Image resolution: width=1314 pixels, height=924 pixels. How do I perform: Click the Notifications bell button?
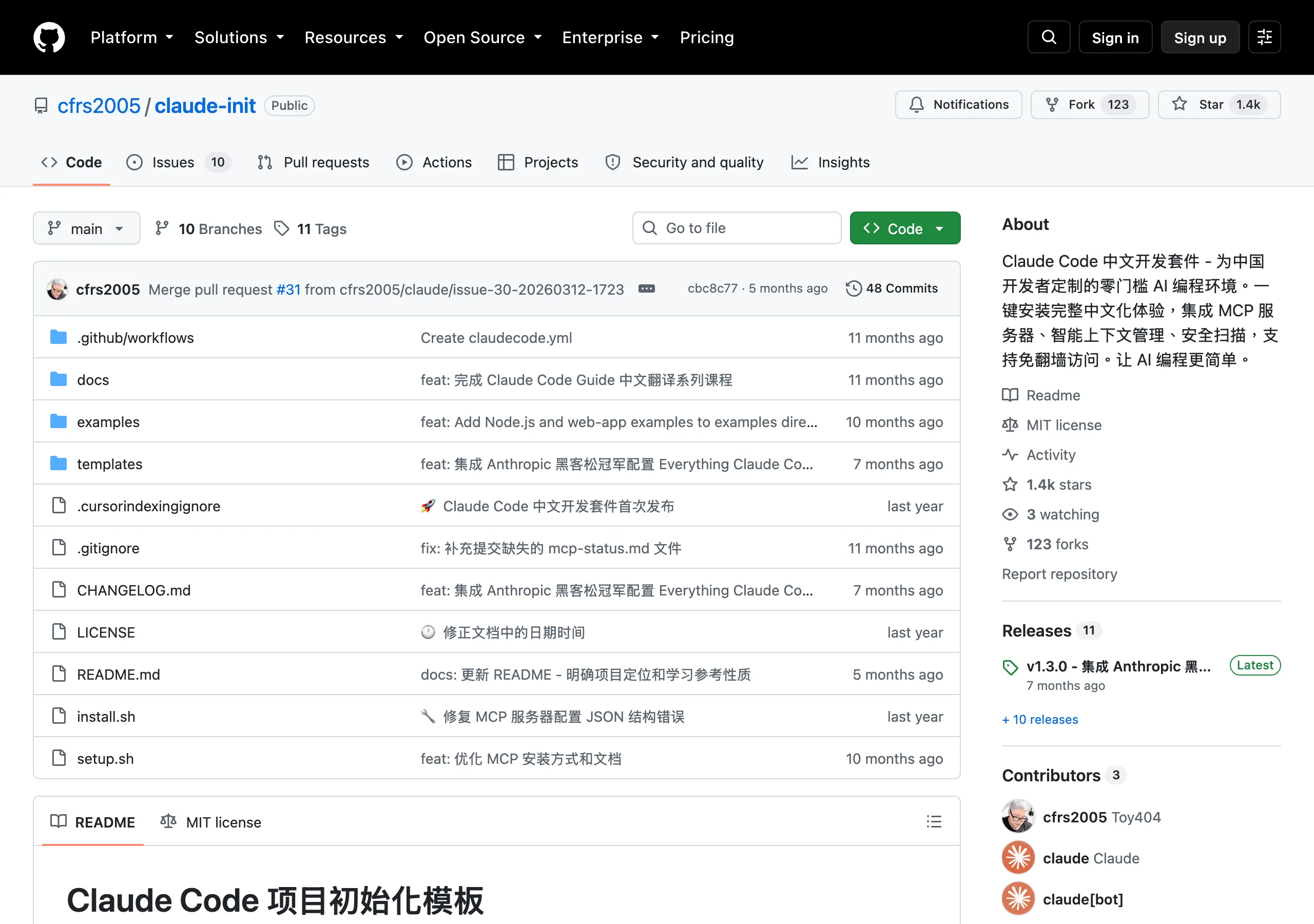coord(958,105)
